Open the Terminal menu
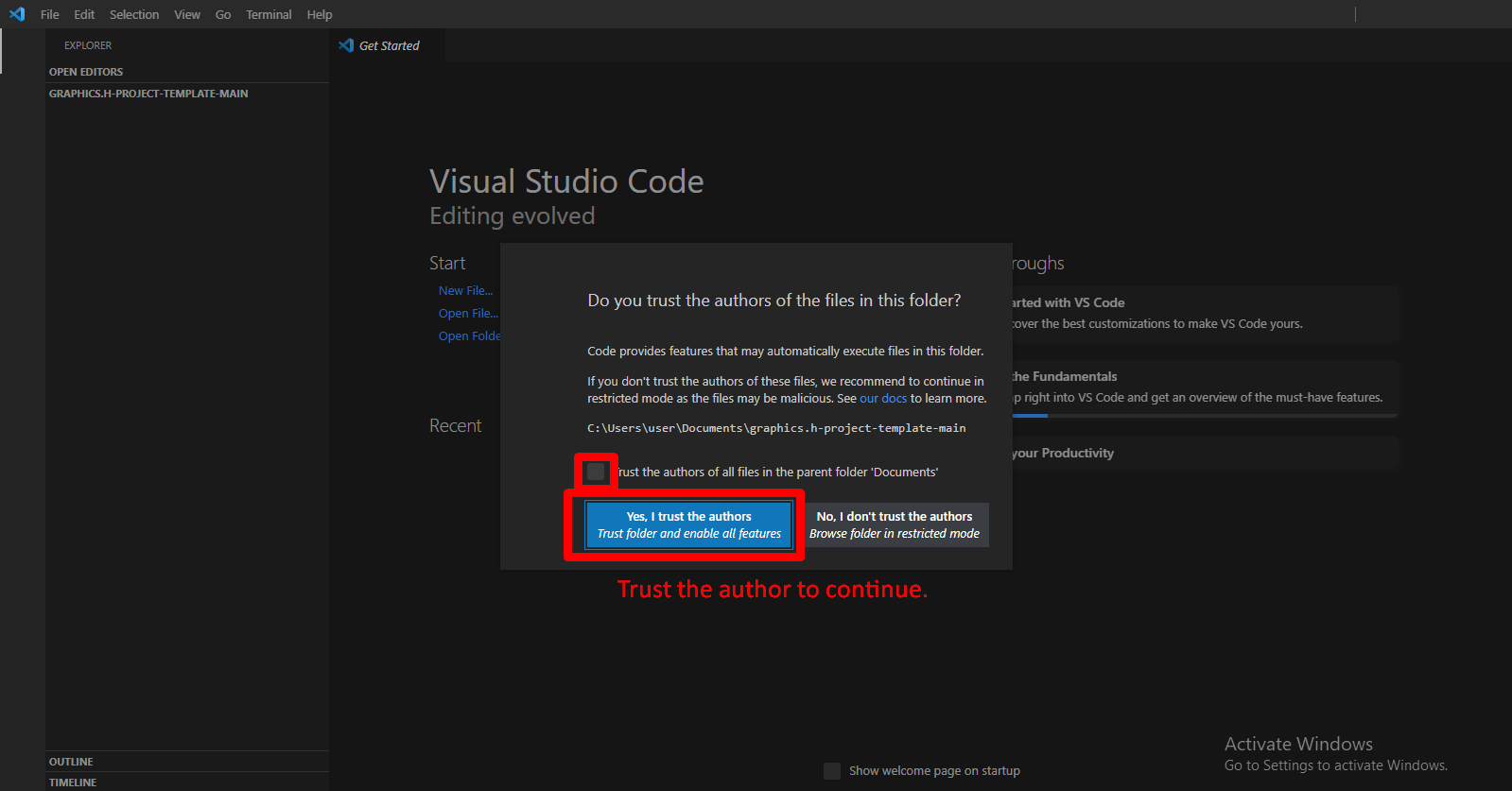Viewport: 1512px width, 791px height. click(x=269, y=14)
